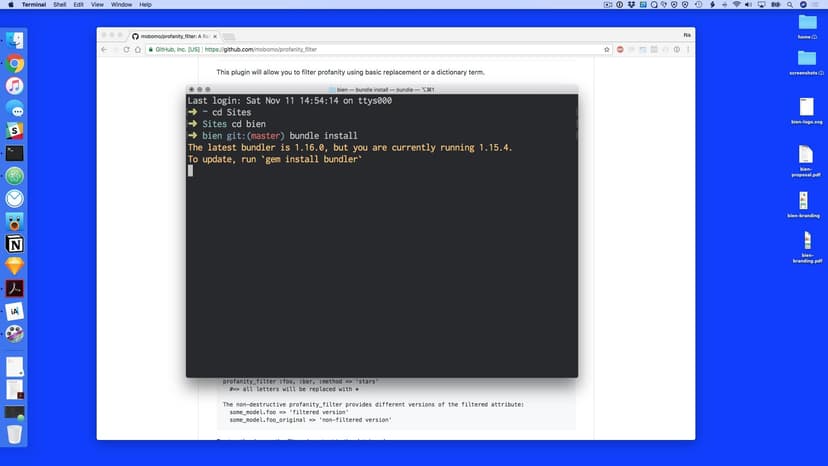Close the profanity_filter Chrome tab
Viewport: 828px width, 466px height.
pos(214,36)
